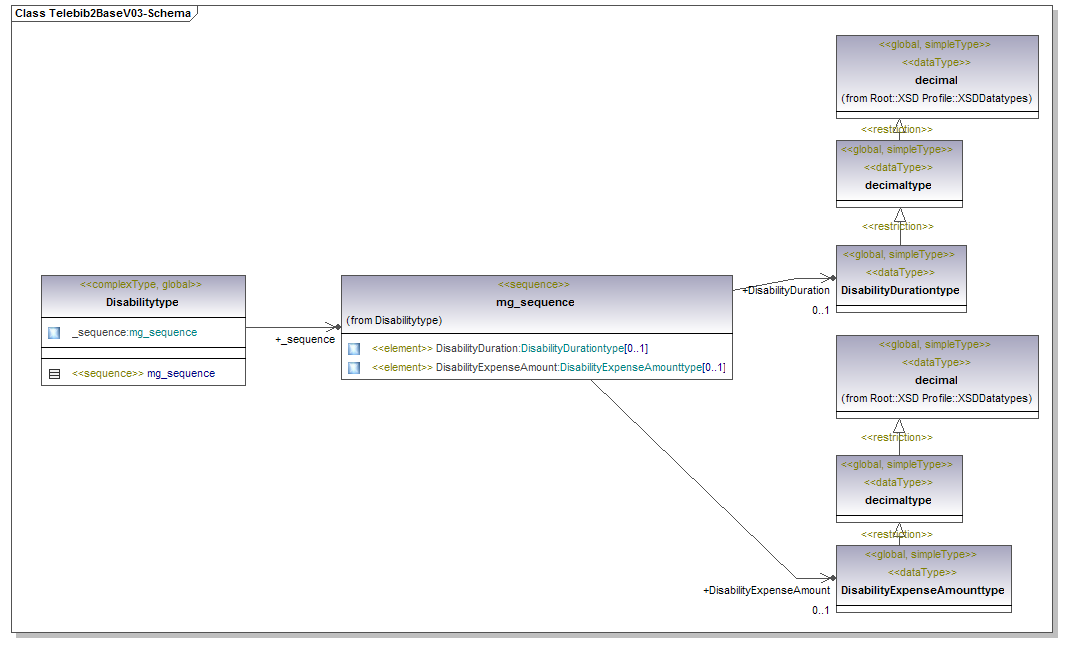Click the DisabilityExpenseAmount element icon in mg_sequence
The height and width of the screenshot is (653, 1079).
pyautogui.click(x=354, y=368)
